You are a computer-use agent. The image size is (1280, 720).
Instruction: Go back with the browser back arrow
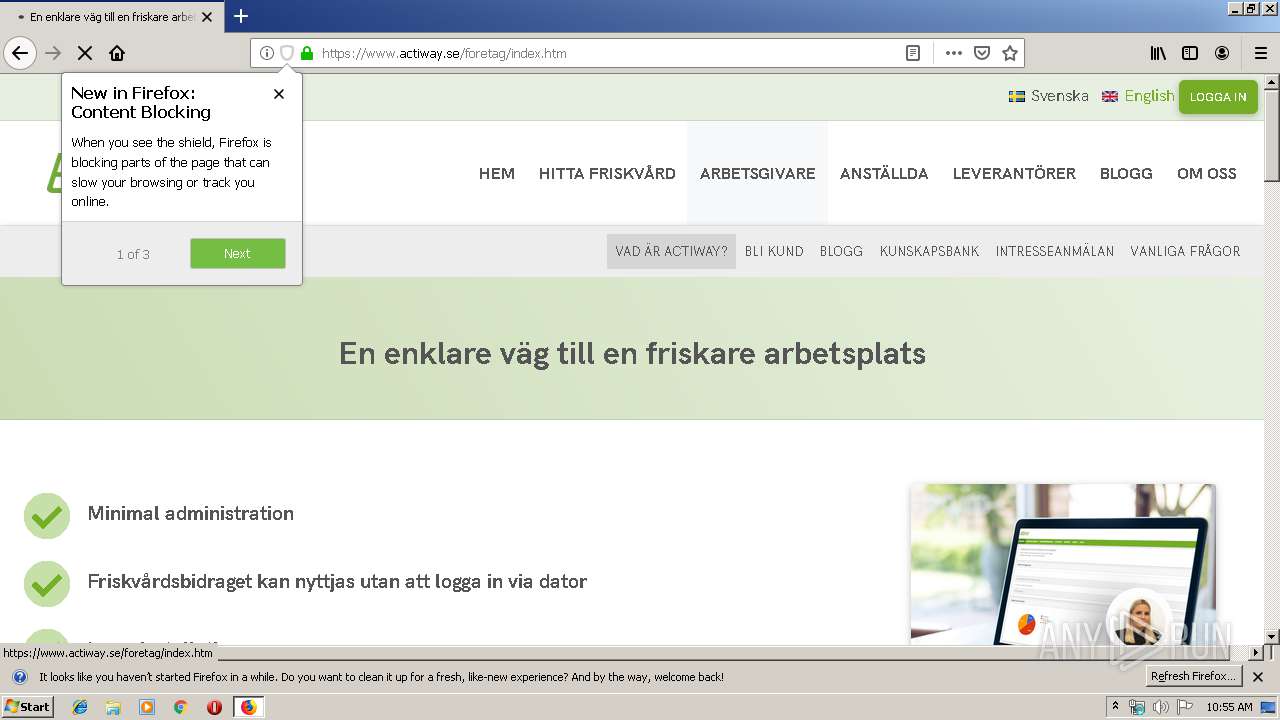coord(20,53)
